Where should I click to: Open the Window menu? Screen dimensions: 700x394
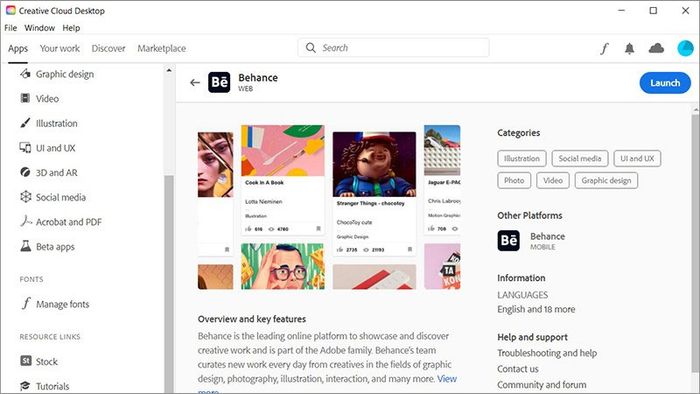(40, 28)
